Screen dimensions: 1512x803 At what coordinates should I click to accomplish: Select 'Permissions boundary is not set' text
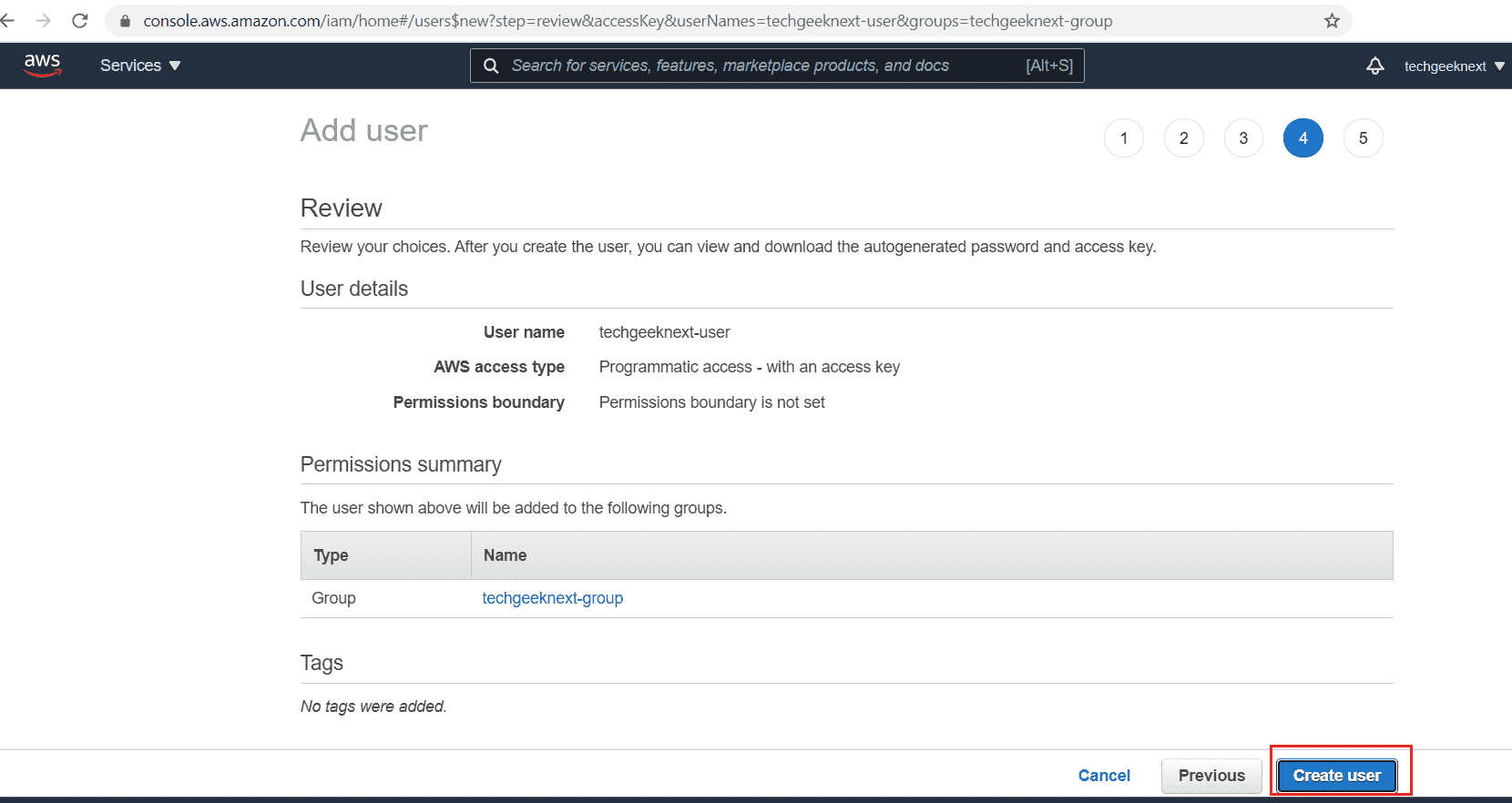click(711, 402)
